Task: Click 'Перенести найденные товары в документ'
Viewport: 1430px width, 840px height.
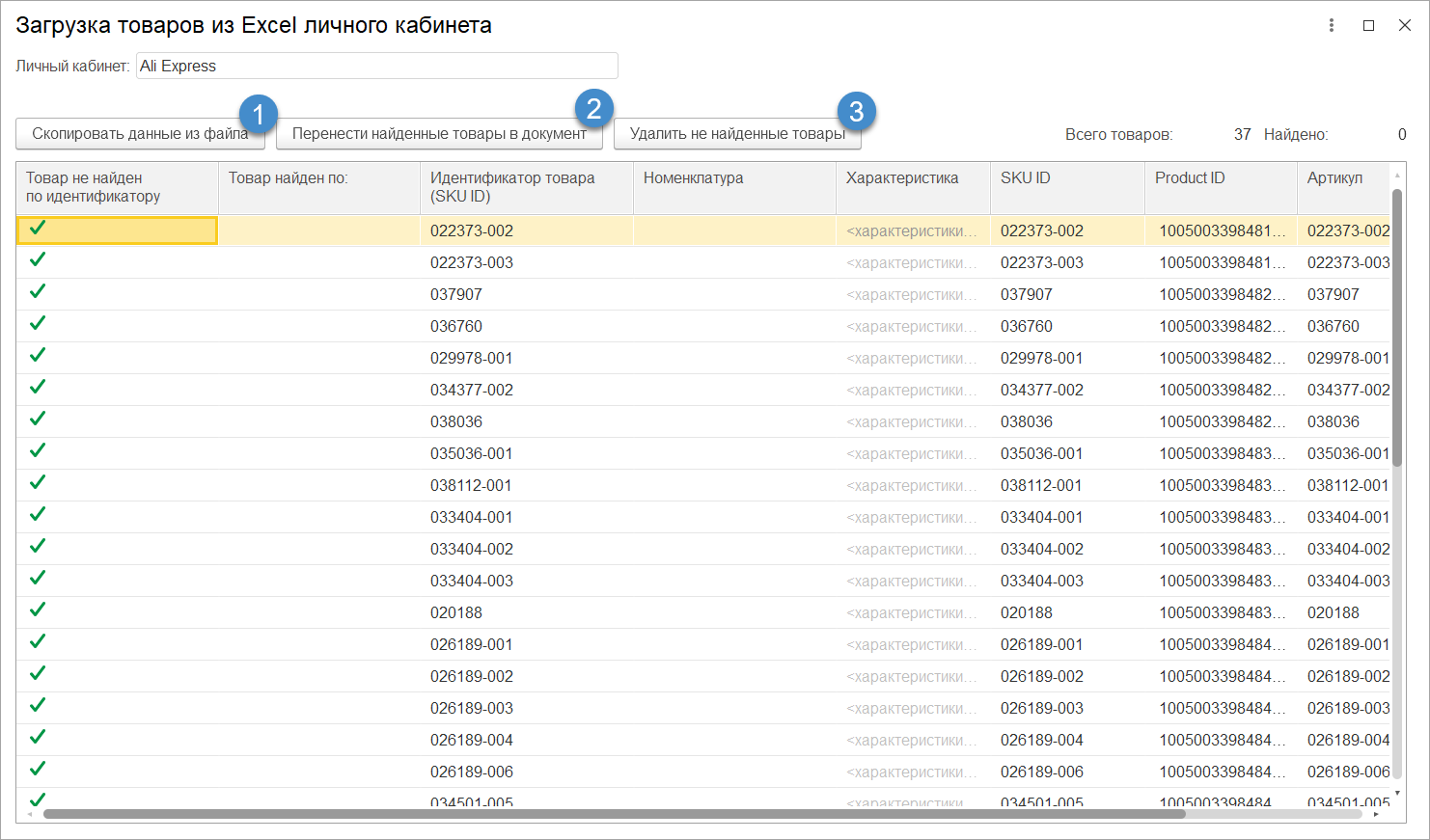Action: tap(439, 134)
